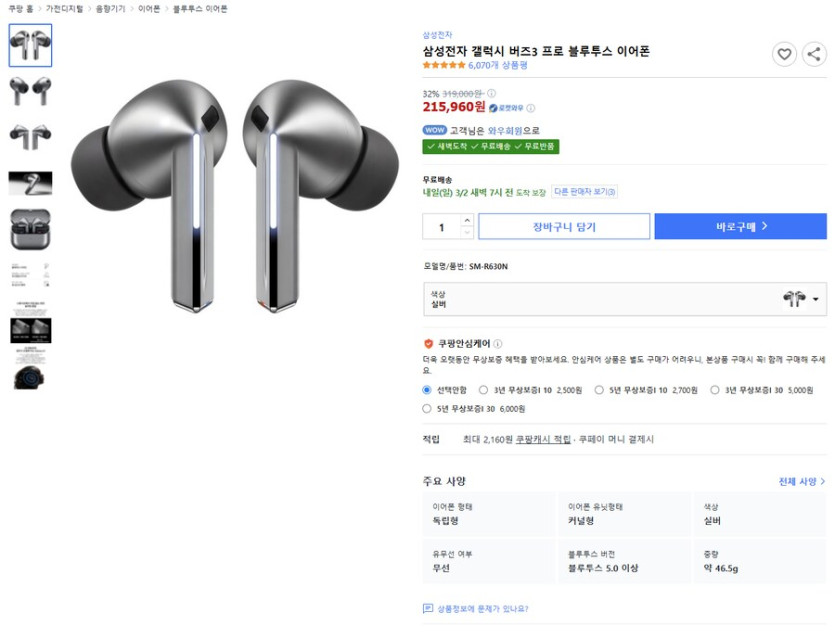Screen dimensions: 835x638
Task: Decrease quantity with the down arrow
Action: point(467,233)
